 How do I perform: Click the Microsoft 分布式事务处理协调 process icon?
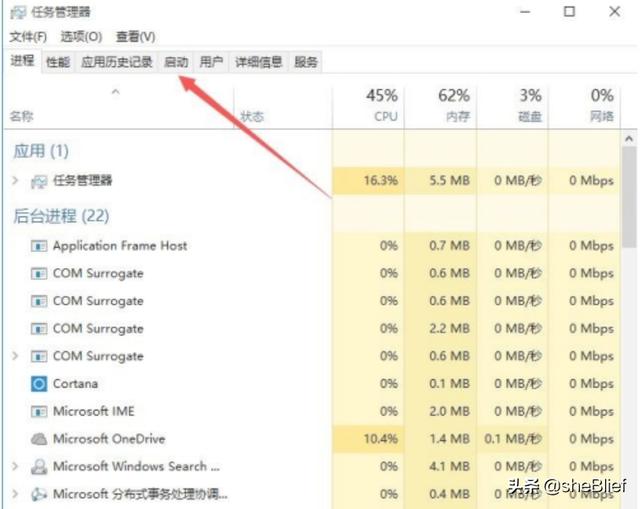coord(39,494)
